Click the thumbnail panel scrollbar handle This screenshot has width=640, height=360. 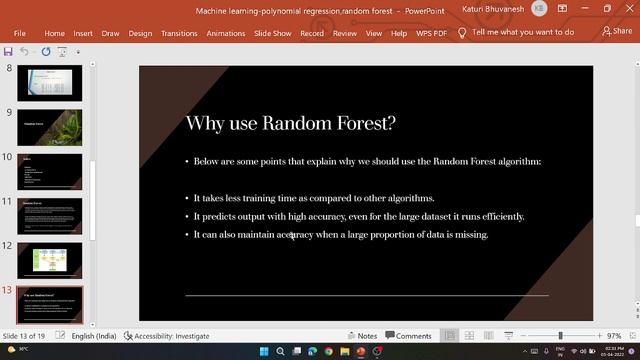pyautogui.click(x=93, y=200)
